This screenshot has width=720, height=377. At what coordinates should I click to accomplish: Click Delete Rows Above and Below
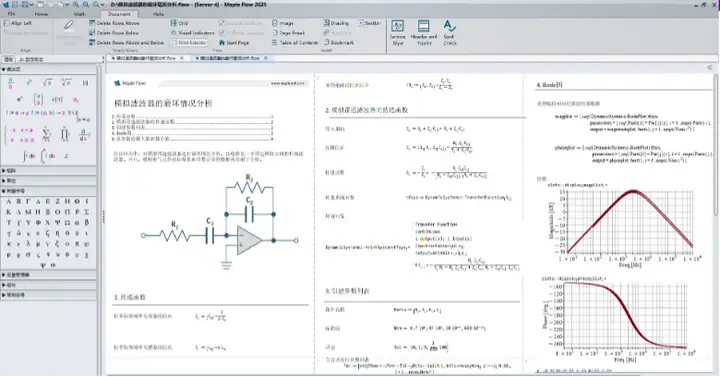(126, 42)
